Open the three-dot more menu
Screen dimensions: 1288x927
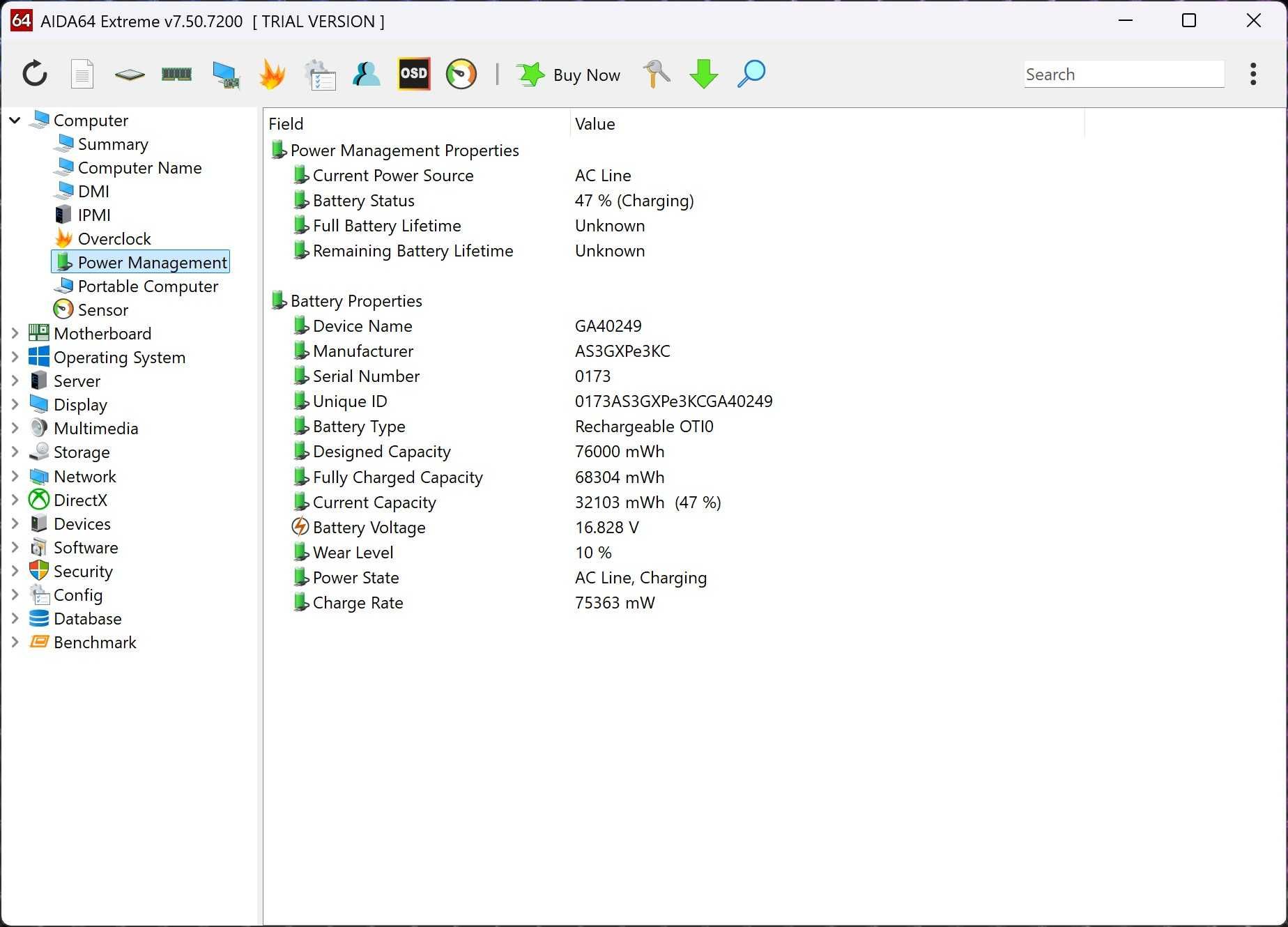[x=1253, y=74]
